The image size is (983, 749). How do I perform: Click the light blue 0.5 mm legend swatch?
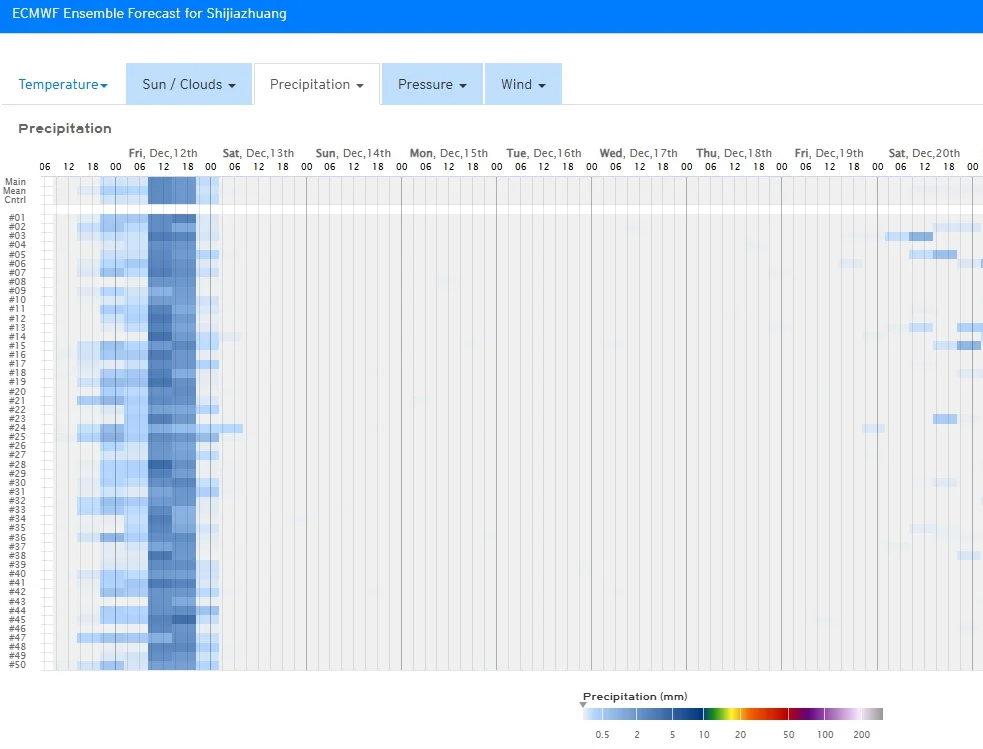pyautogui.click(x=593, y=714)
